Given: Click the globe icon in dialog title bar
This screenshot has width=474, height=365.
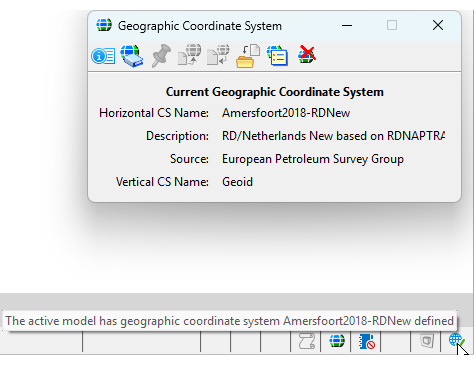Looking at the screenshot, I should coord(104,25).
